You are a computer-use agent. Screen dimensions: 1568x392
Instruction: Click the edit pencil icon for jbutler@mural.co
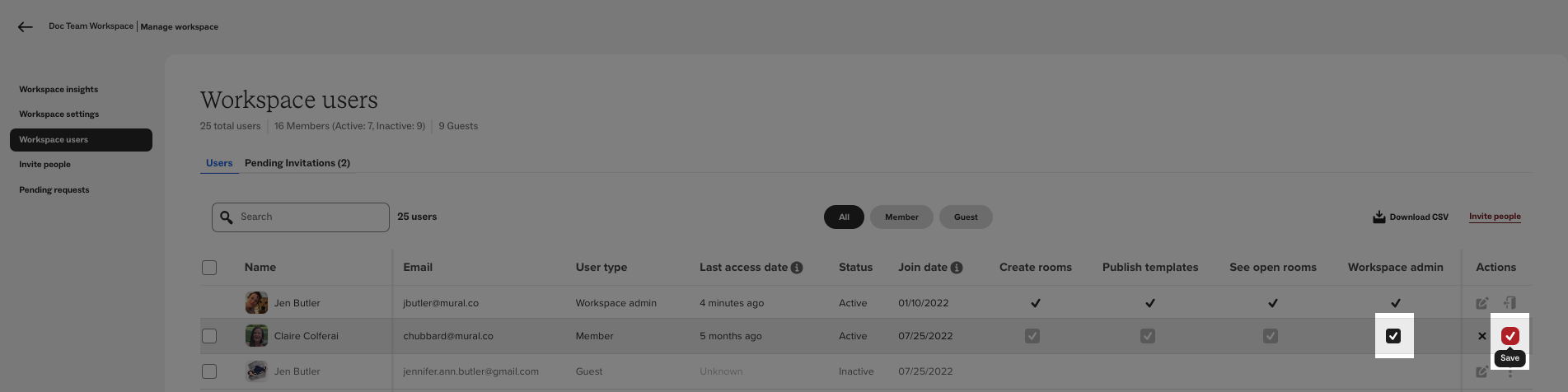point(1482,303)
